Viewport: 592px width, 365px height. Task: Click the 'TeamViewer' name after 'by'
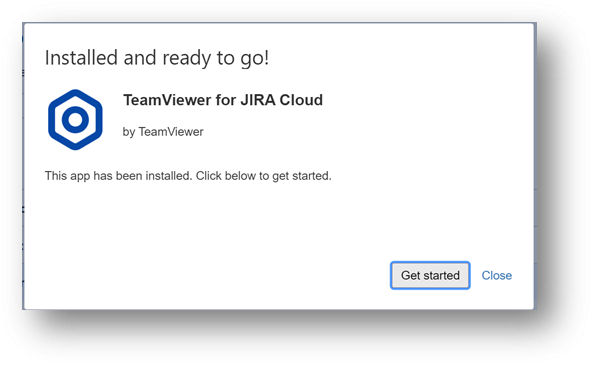point(171,132)
